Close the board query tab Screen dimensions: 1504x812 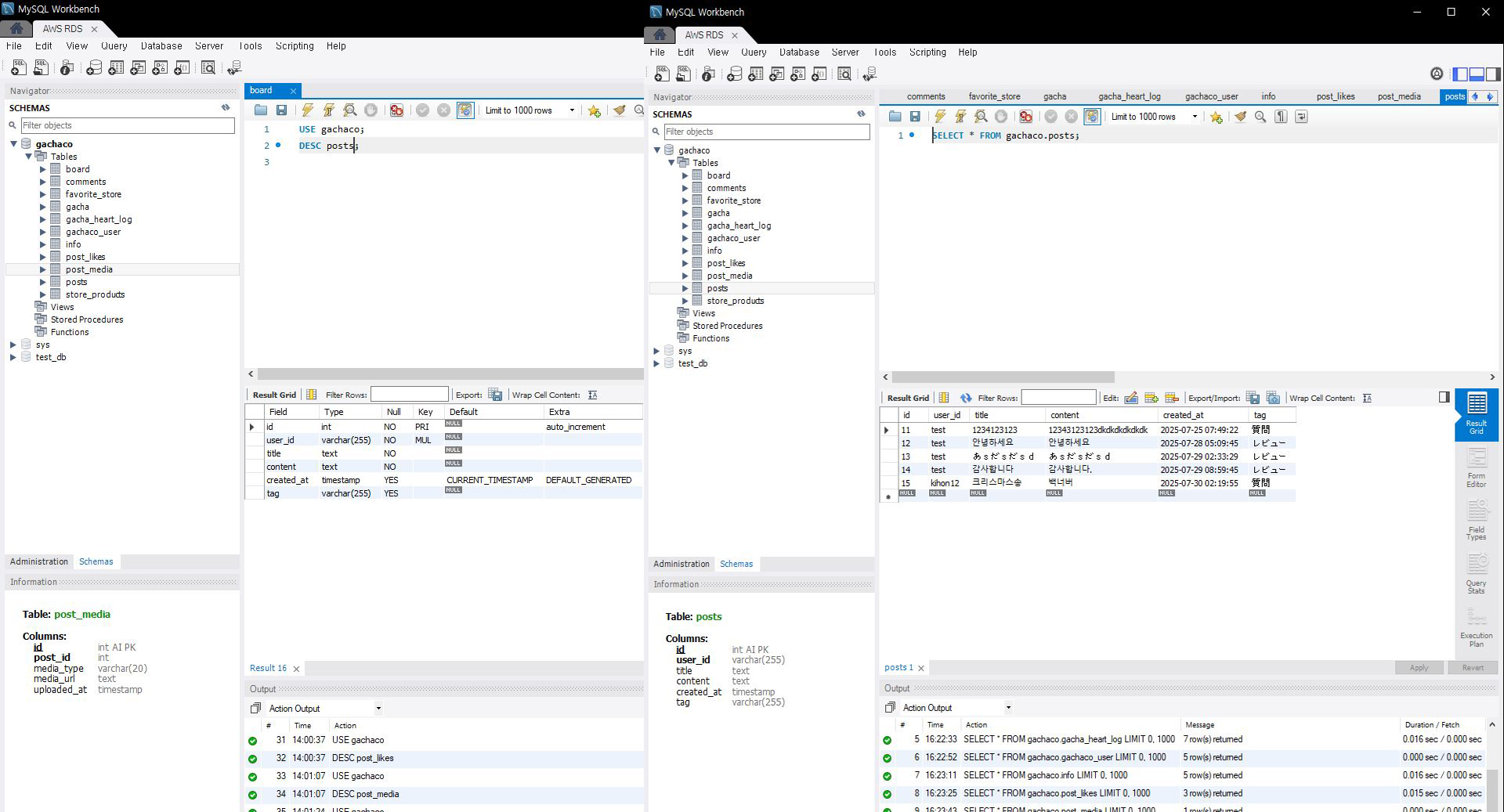click(x=293, y=91)
